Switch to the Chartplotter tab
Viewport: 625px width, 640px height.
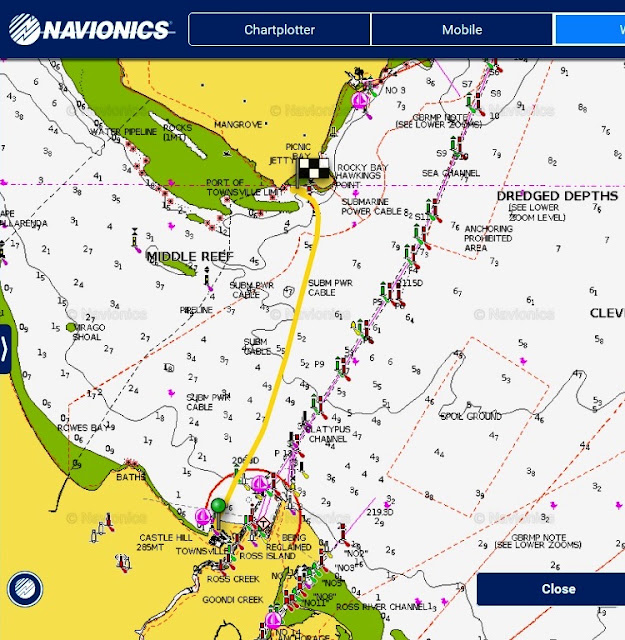(x=280, y=29)
